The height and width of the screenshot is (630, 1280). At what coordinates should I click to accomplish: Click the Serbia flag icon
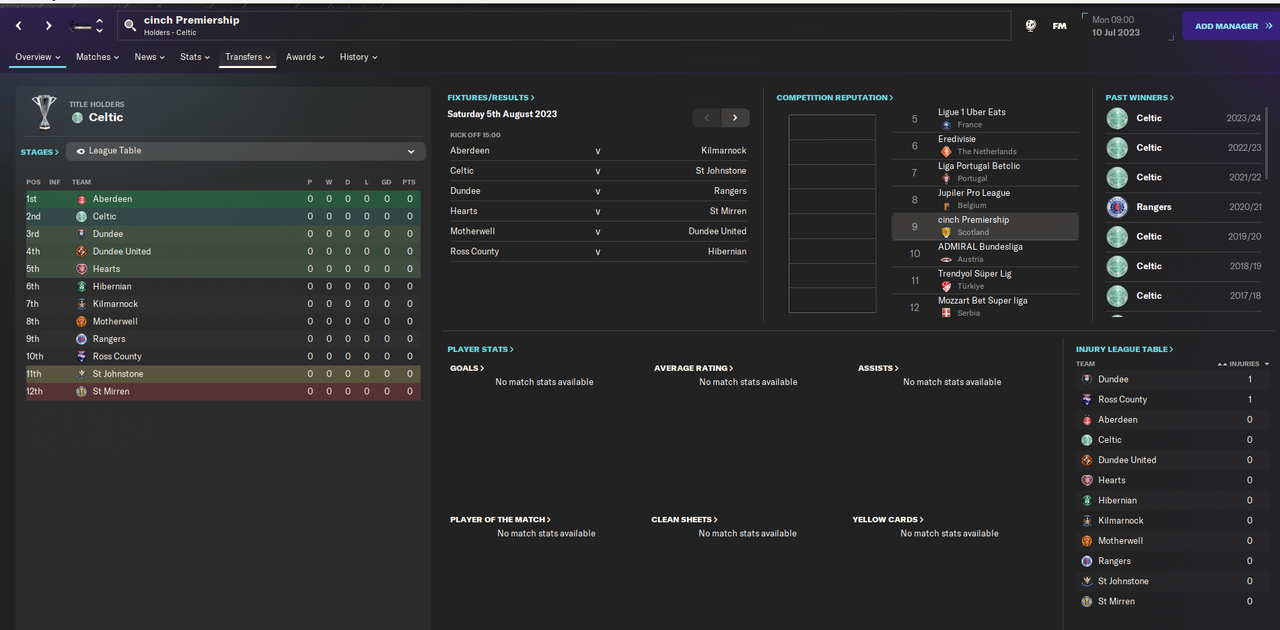tap(946, 313)
